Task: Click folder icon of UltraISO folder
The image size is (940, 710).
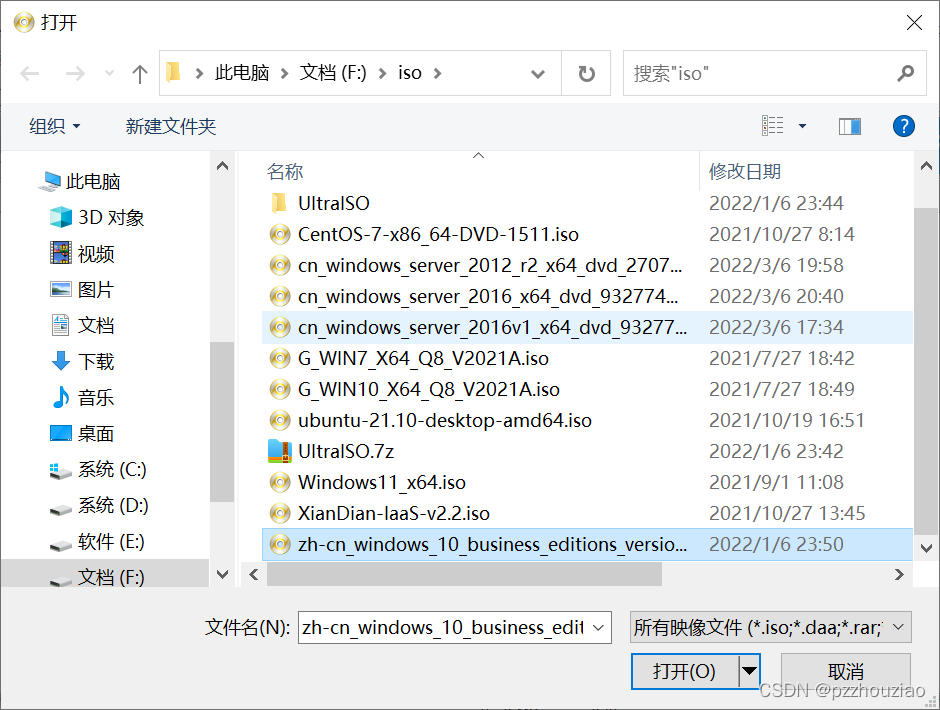Action: [279, 203]
